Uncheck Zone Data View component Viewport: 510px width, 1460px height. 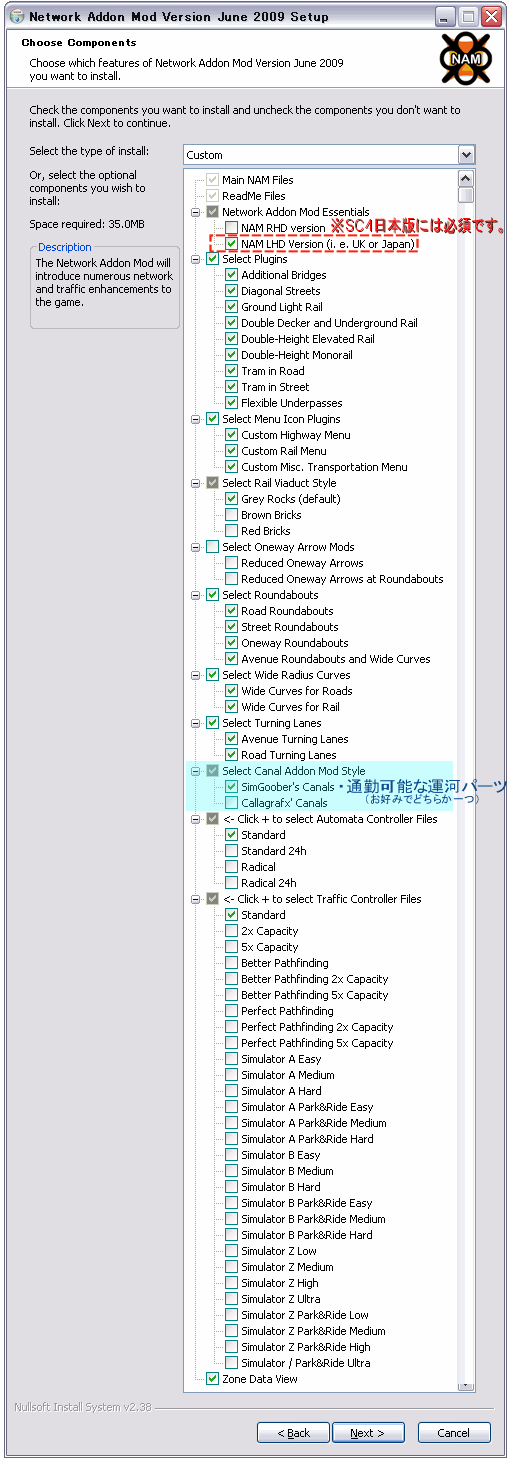click(212, 1379)
